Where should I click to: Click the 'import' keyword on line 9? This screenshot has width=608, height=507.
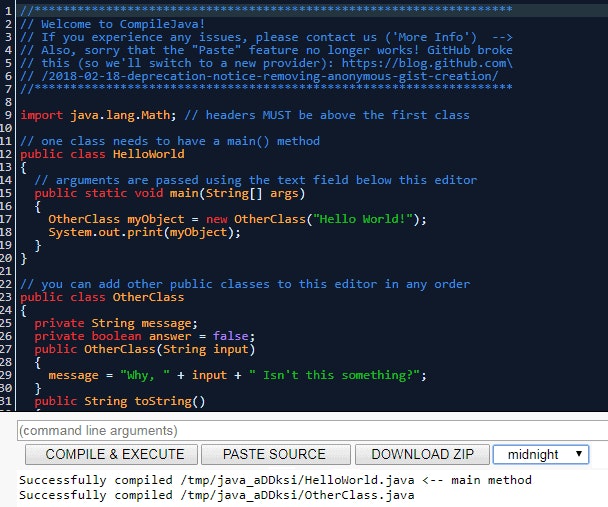tap(41, 115)
